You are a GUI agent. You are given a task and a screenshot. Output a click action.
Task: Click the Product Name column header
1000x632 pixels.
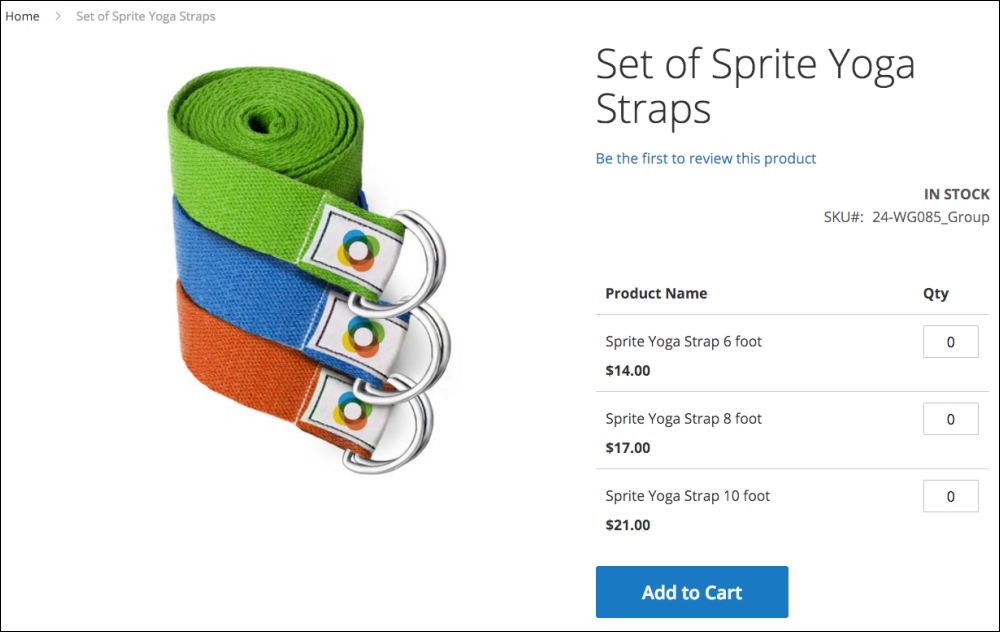pyautogui.click(x=656, y=293)
